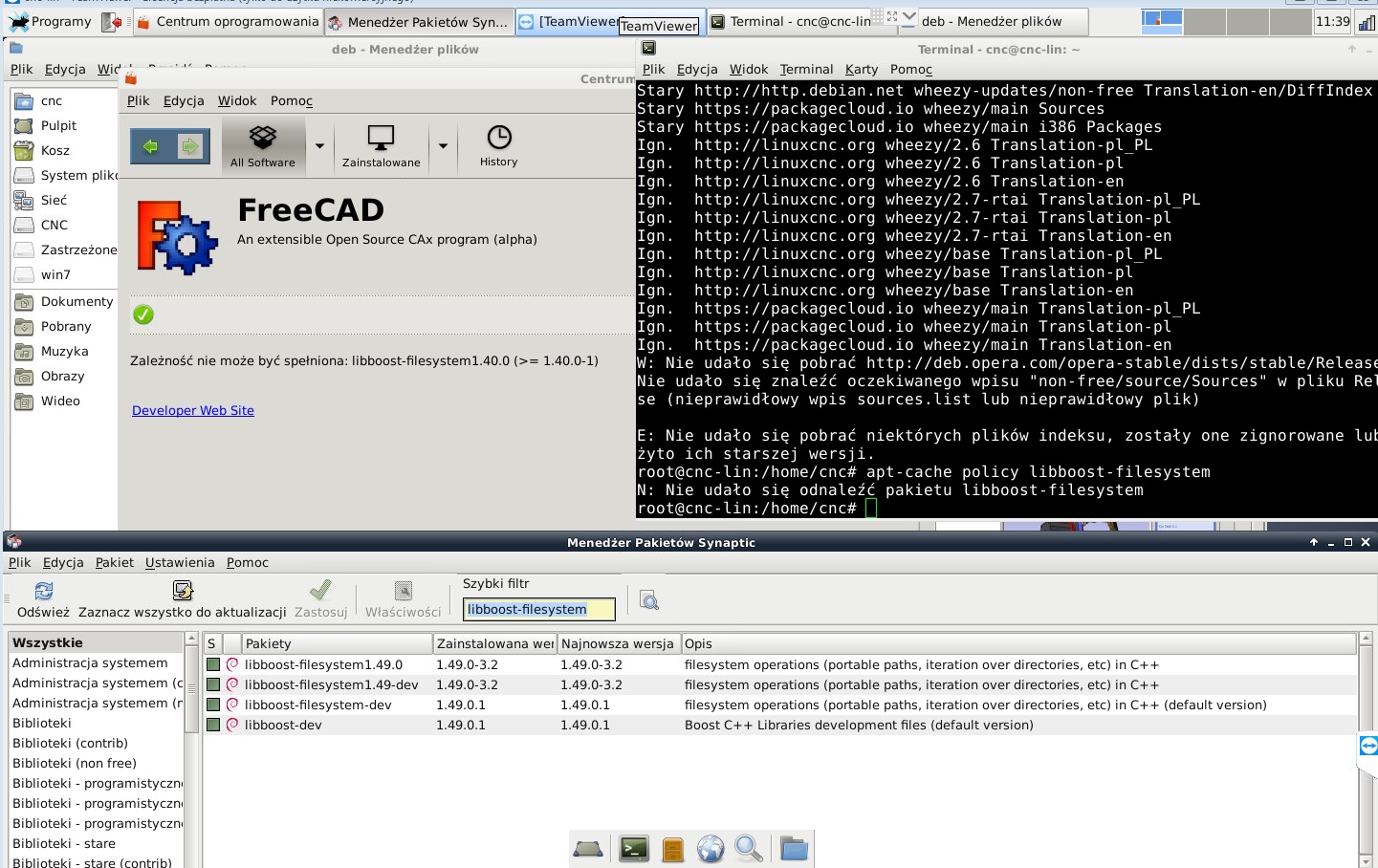Screen dimensions: 1378x868
Task: Click the logout icon in top panel
Action: (112, 21)
